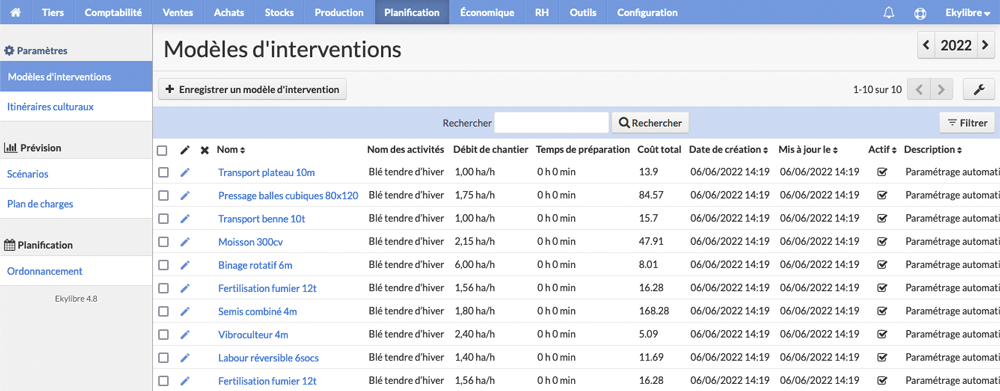Open the RH menu

point(541,12)
